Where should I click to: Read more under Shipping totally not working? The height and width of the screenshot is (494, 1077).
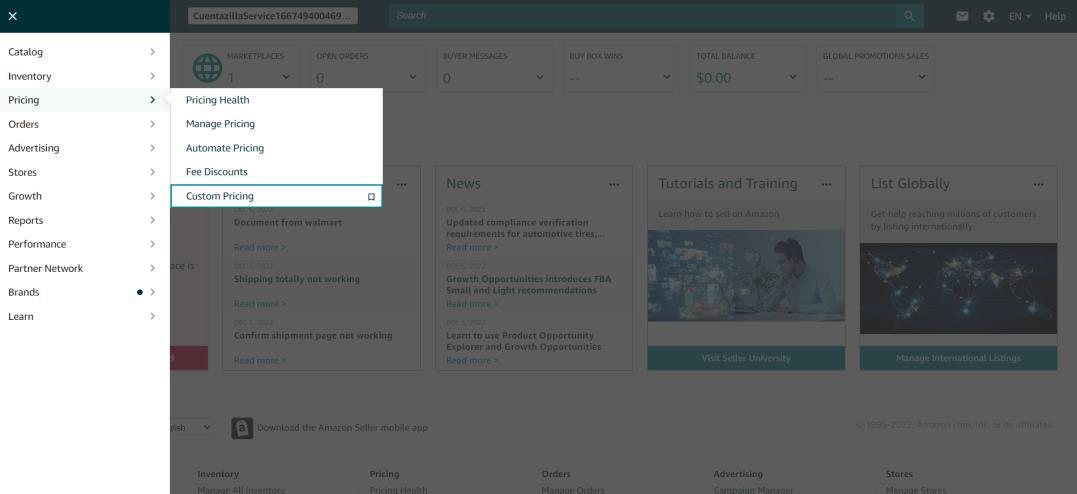(260, 304)
